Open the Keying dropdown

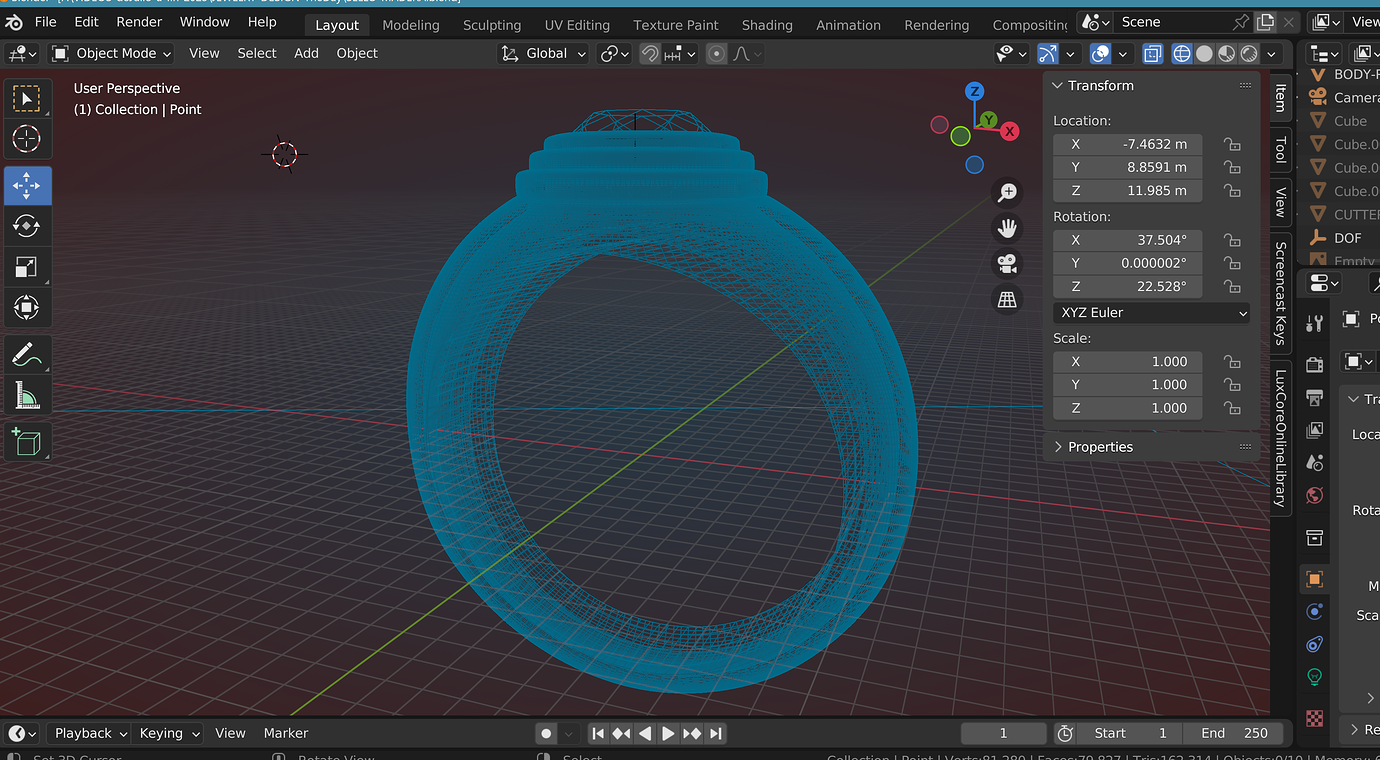(168, 733)
